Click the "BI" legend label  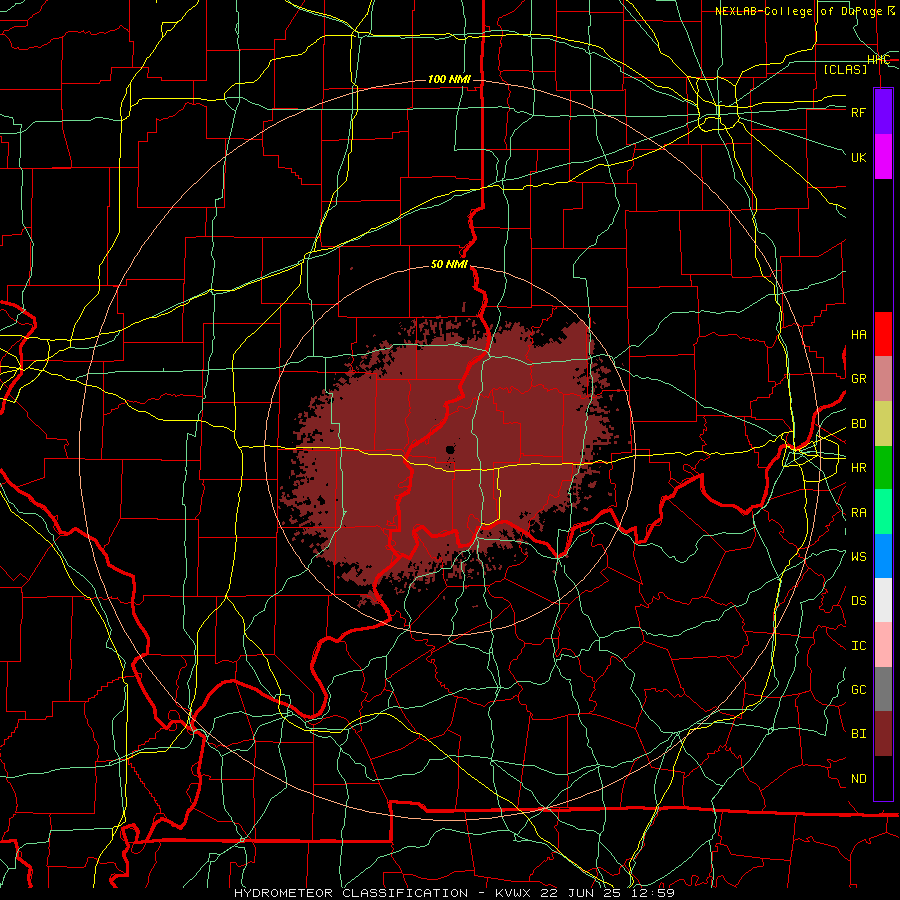tap(859, 734)
